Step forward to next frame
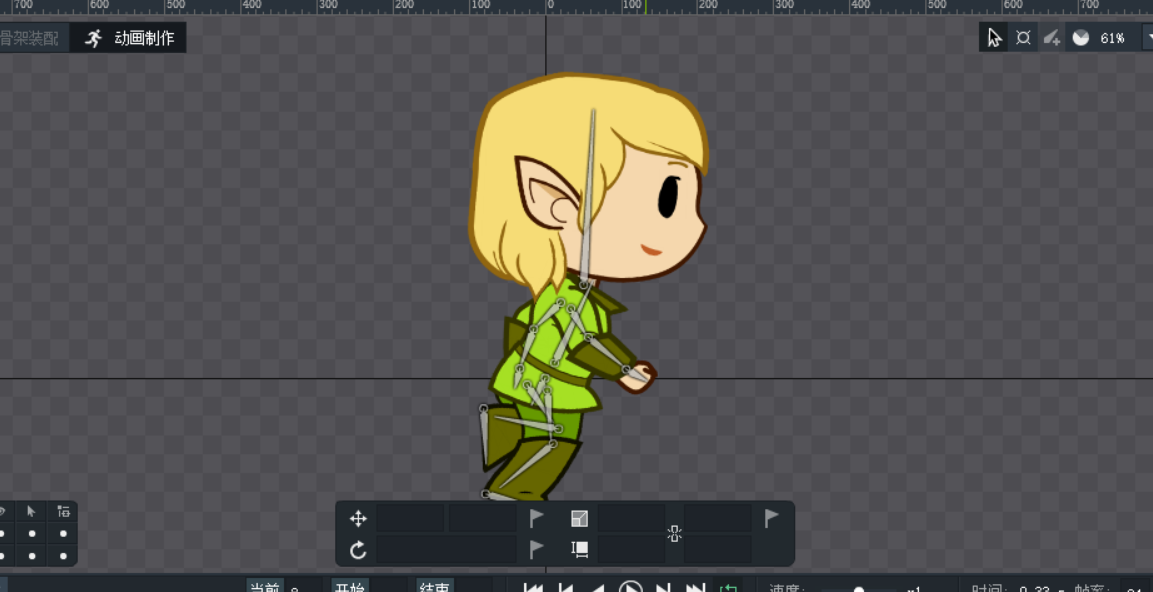Viewport: 1153px width, 592px height. tap(663, 588)
